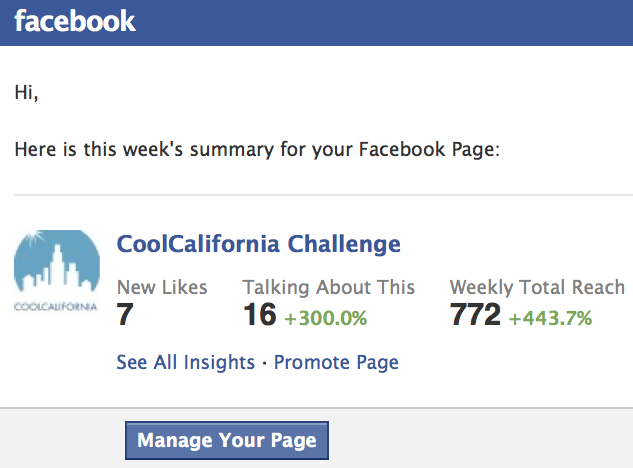633x468 pixels.
Task: Select the Weekly Total Reach number 772
Action: point(475,316)
